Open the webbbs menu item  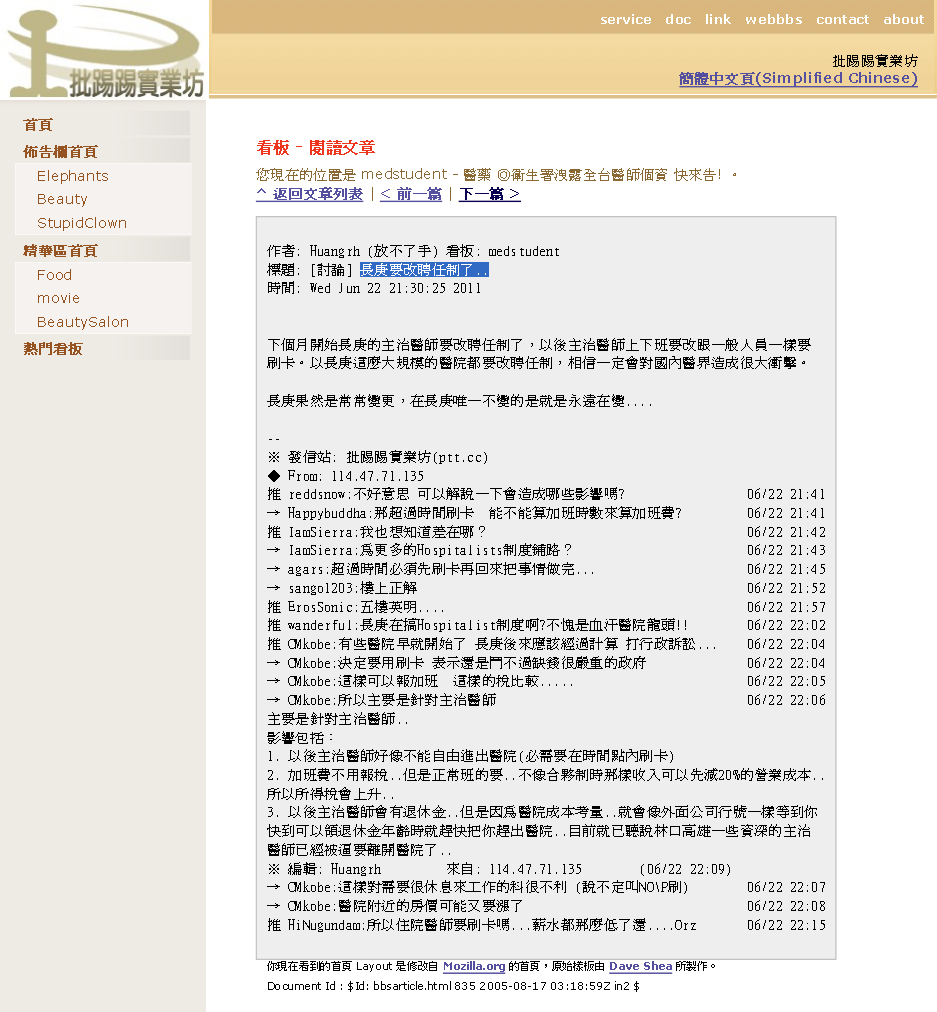774,19
